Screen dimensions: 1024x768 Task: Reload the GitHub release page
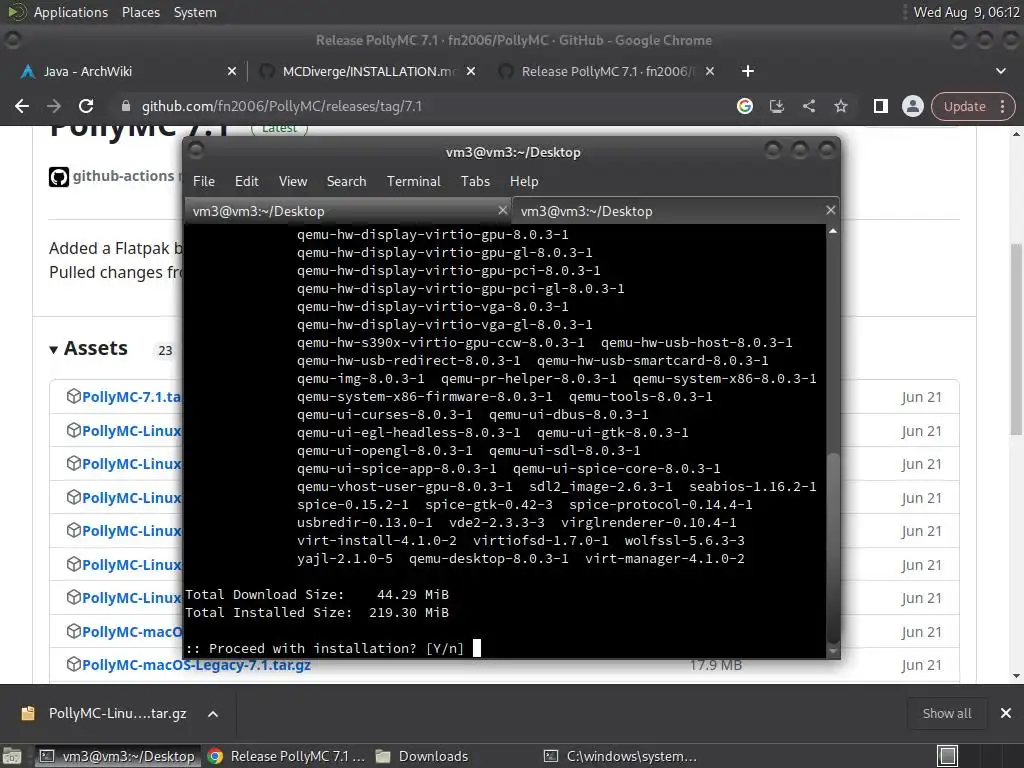coord(86,106)
